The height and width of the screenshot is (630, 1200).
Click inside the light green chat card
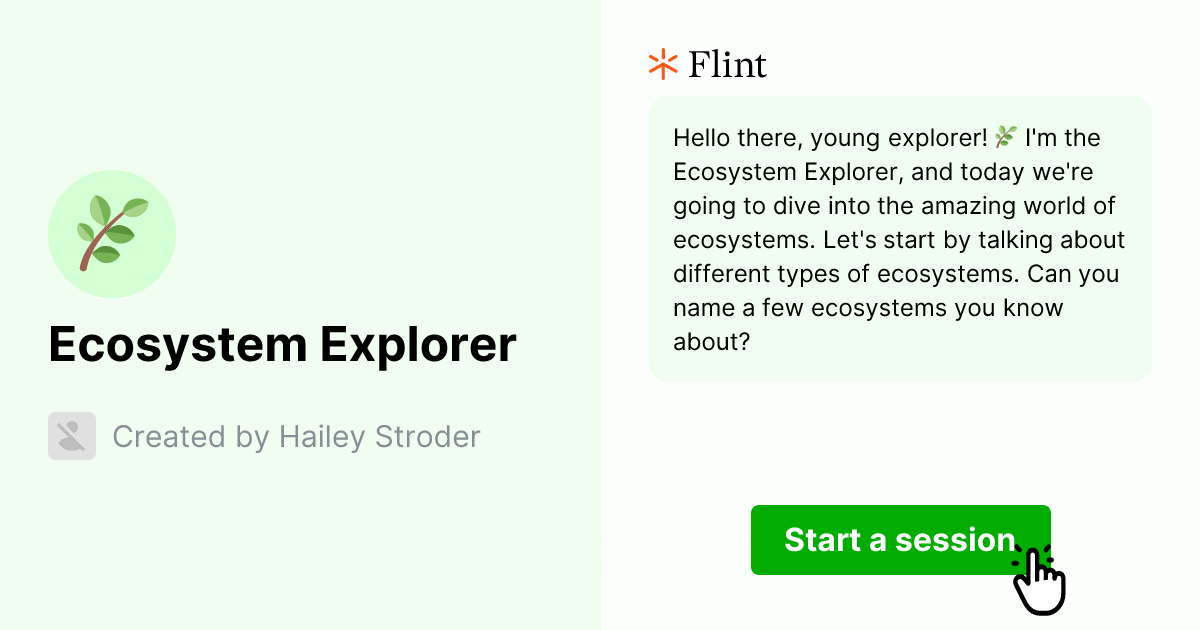tap(900, 238)
